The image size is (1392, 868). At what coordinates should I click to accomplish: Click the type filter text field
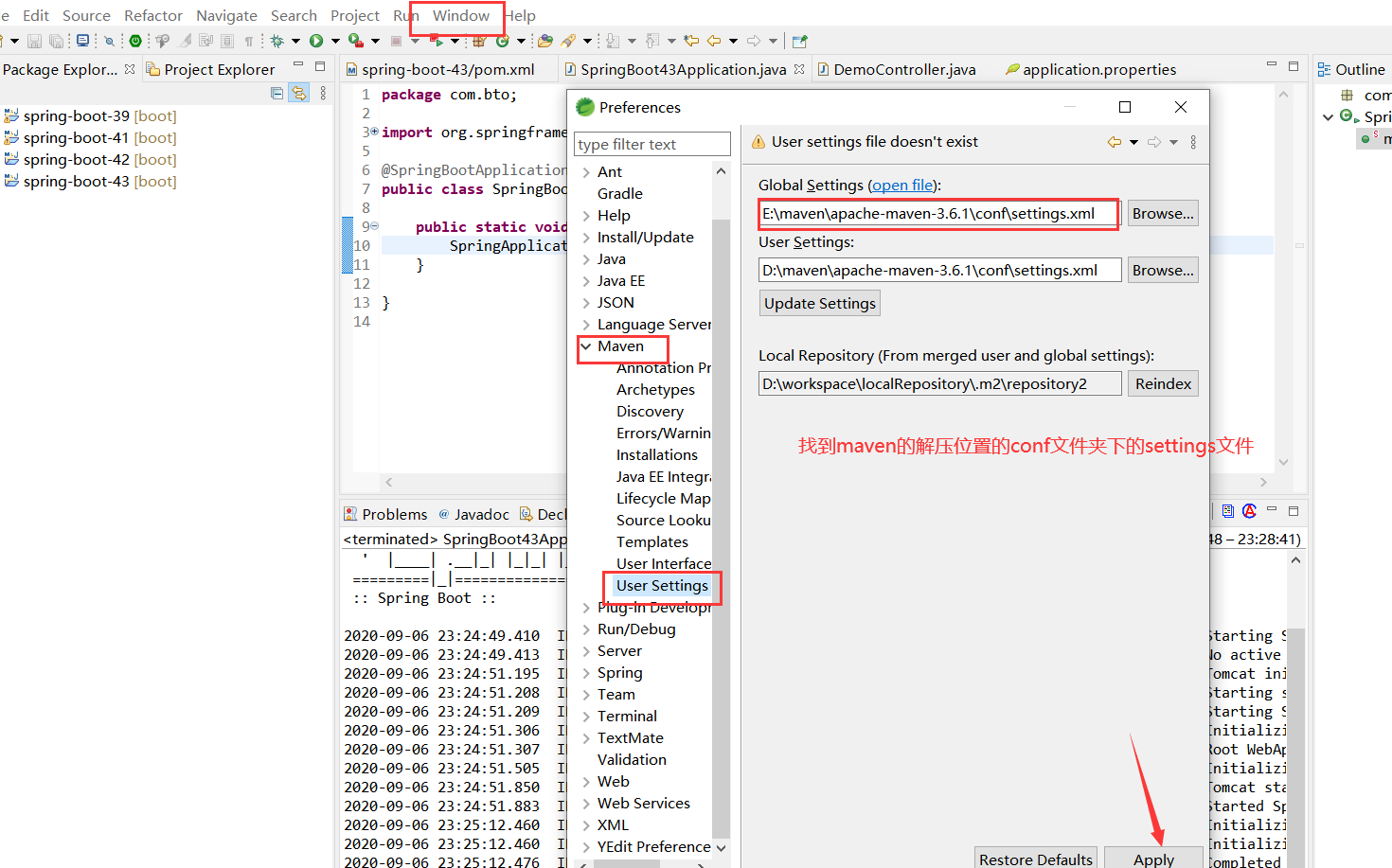click(652, 144)
